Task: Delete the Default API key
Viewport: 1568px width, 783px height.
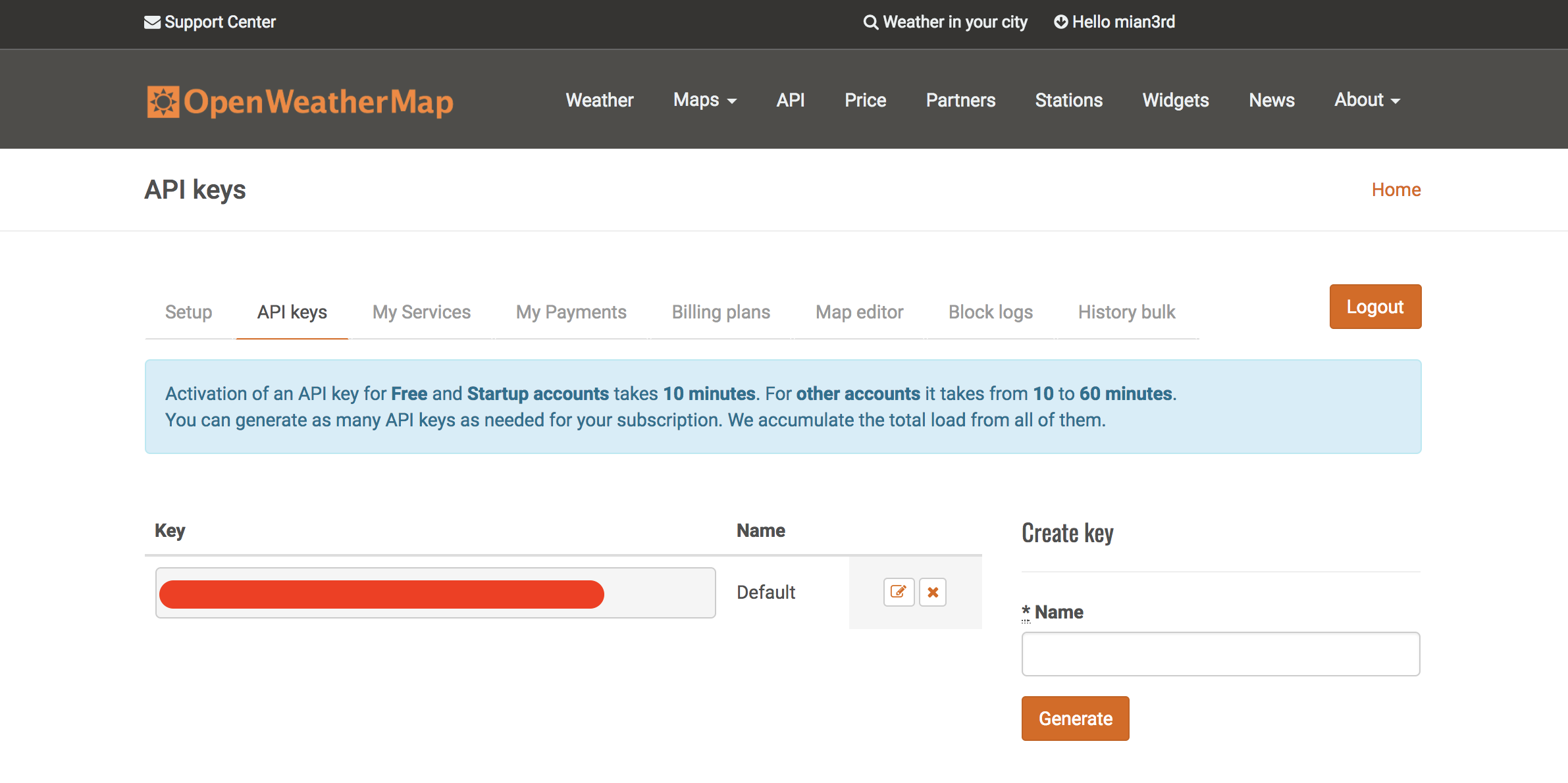Action: (x=932, y=592)
